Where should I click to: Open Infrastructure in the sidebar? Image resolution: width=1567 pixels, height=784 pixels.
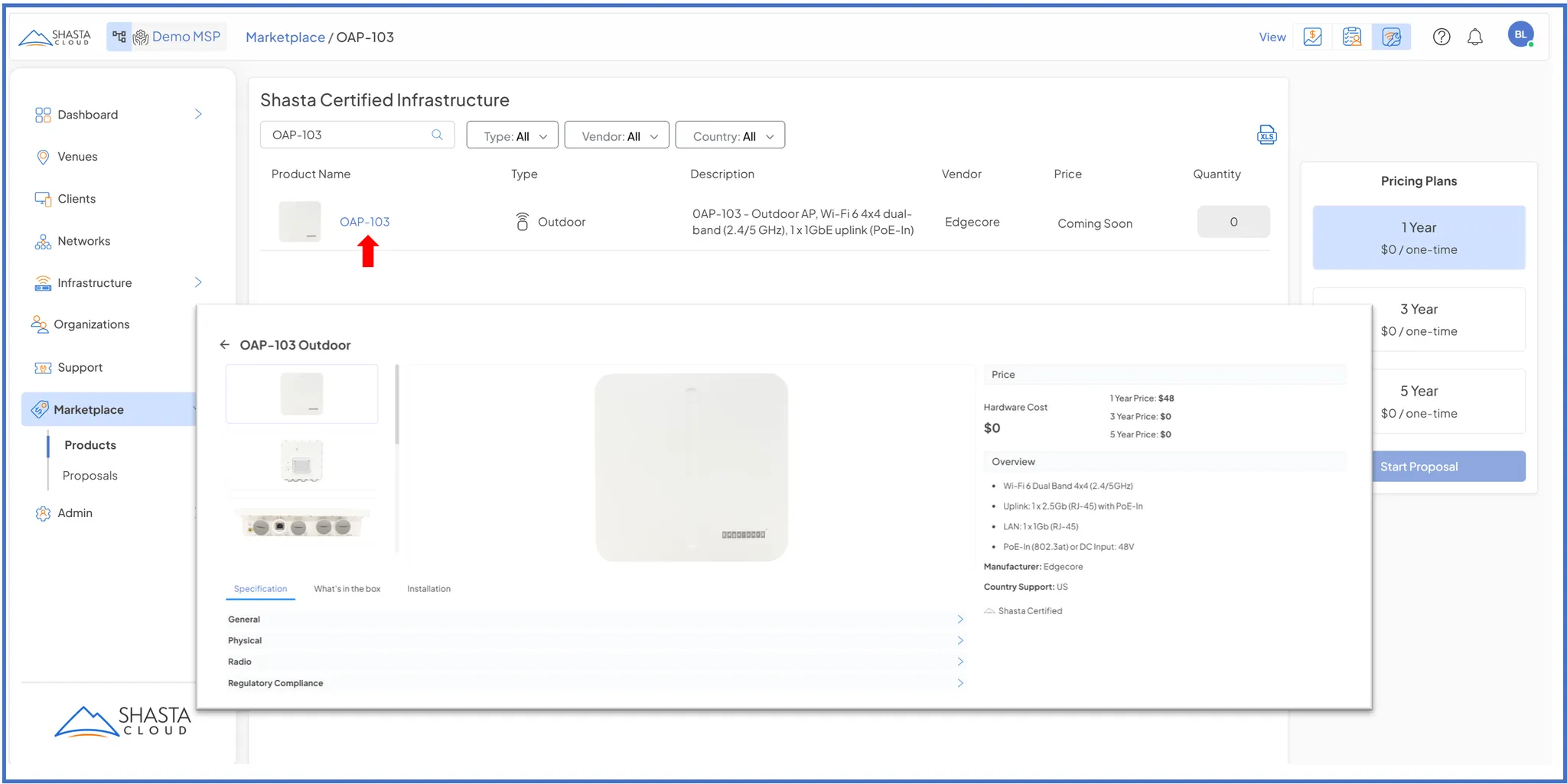coord(94,283)
